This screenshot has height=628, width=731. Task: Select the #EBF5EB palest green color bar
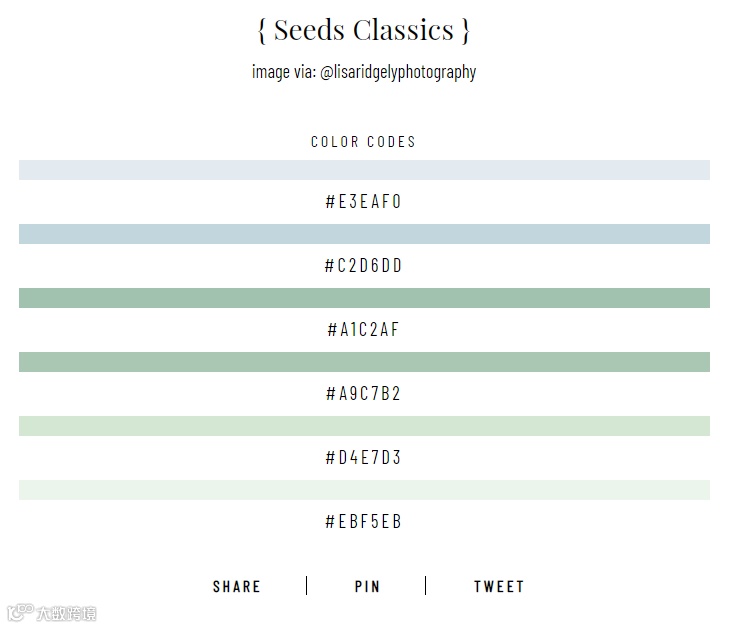pyautogui.click(x=364, y=490)
